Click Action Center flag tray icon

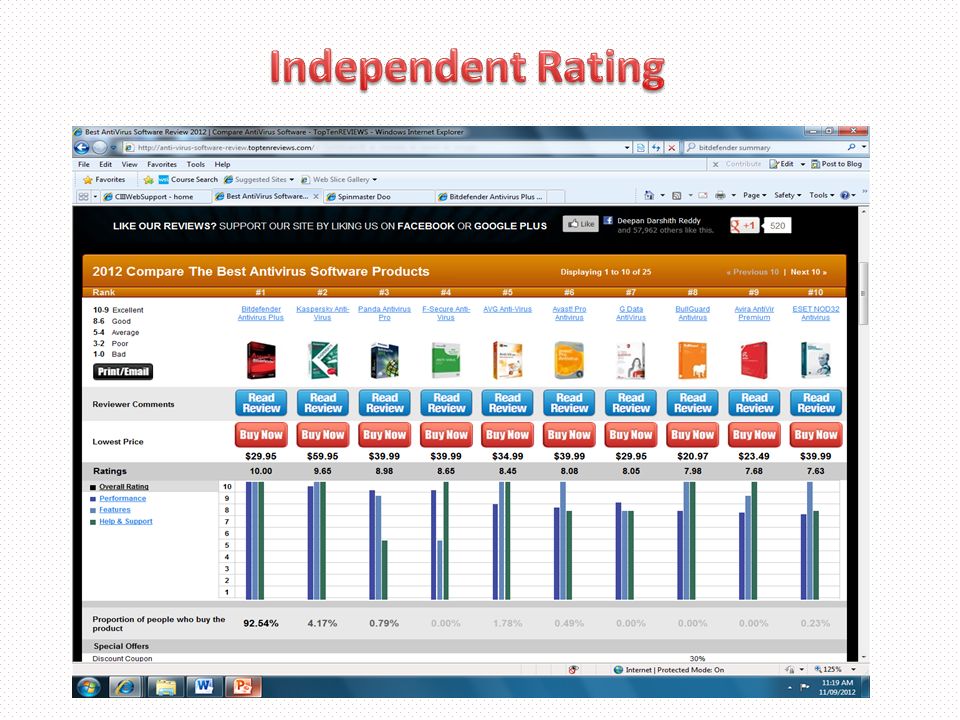pos(804,688)
